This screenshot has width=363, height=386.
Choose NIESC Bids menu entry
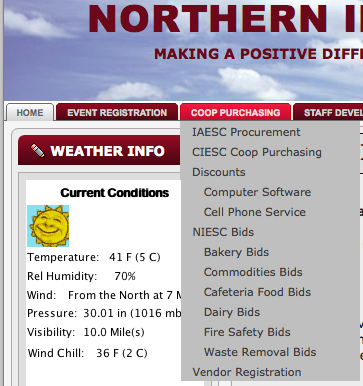[223, 232]
